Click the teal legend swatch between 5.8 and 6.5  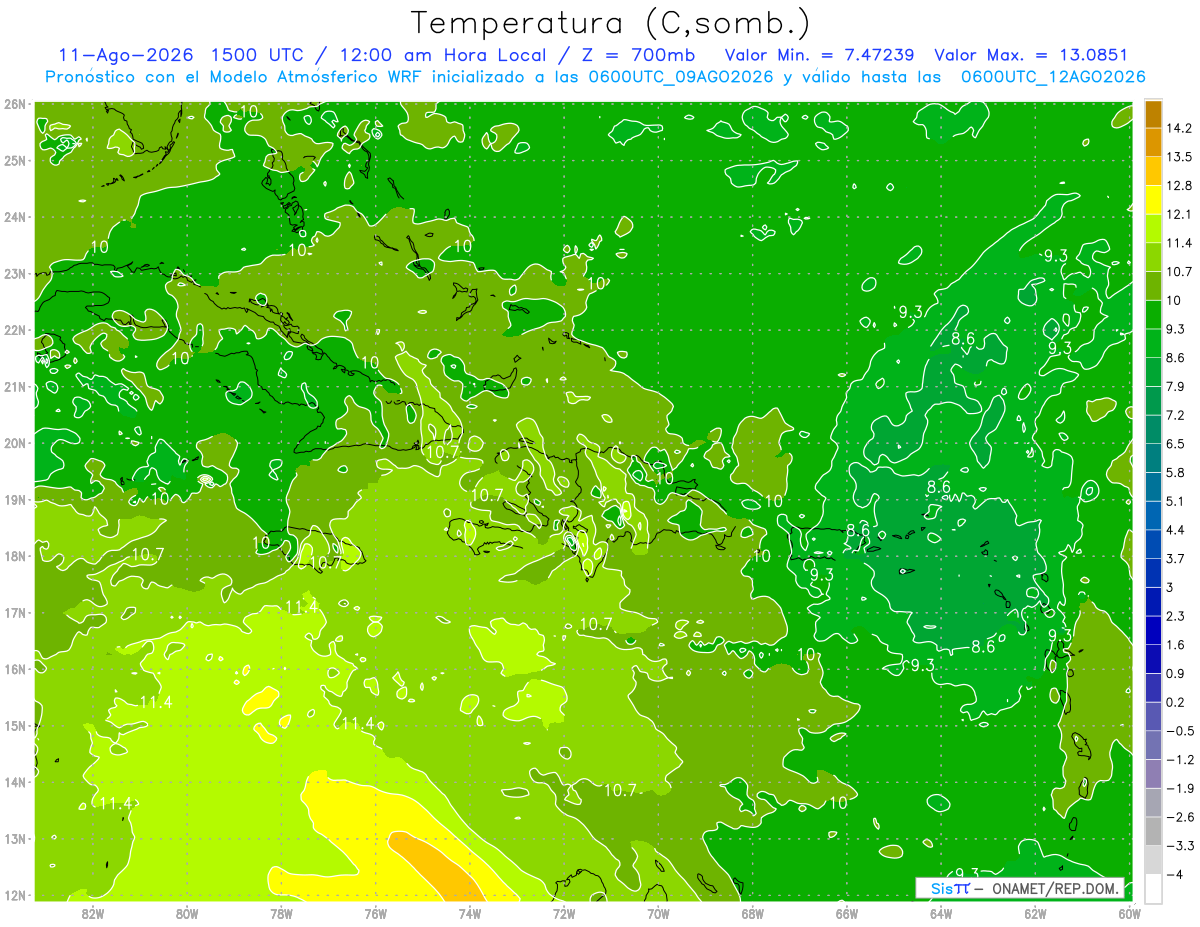[x=1153, y=458]
